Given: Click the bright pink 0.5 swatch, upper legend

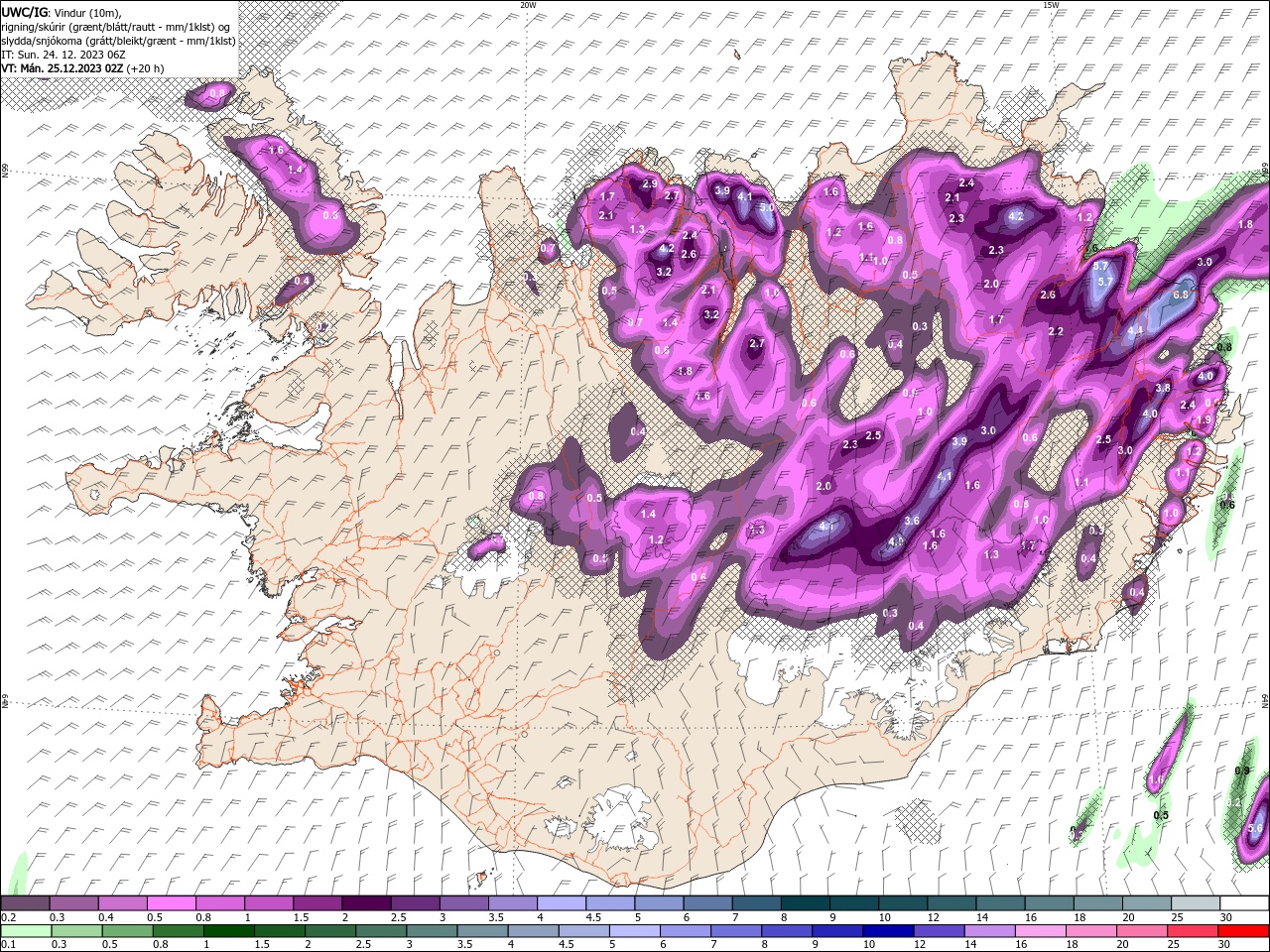Looking at the screenshot, I should click(x=171, y=903).
